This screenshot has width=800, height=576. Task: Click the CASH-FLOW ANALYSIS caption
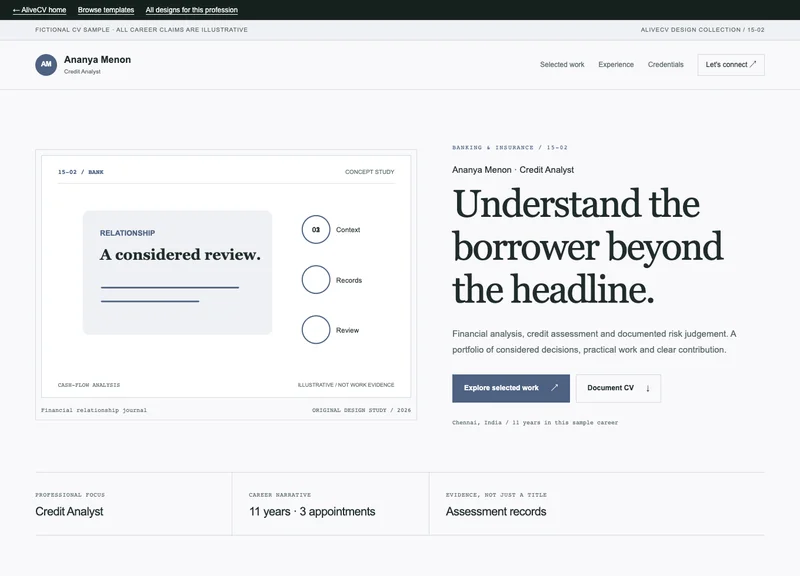tap(89, 385)
